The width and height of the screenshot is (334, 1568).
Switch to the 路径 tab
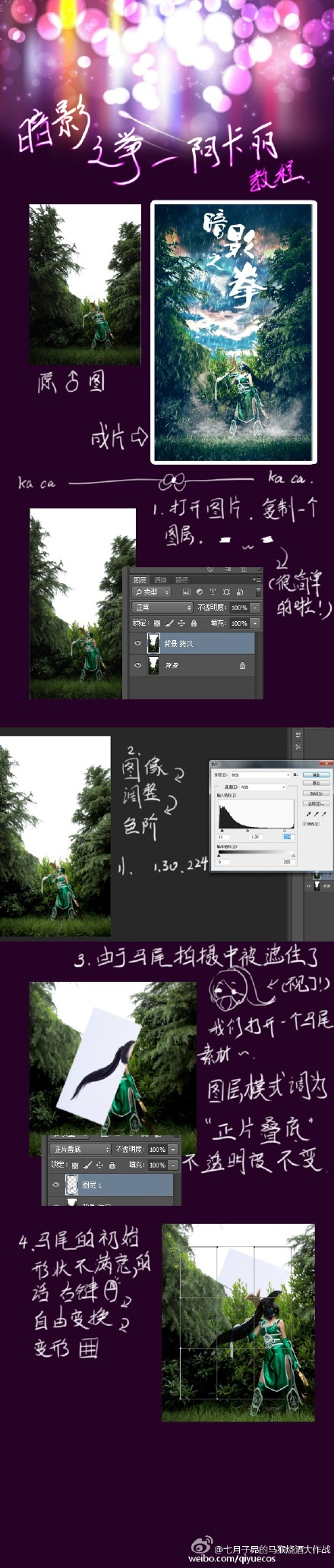tap(181, 579)
